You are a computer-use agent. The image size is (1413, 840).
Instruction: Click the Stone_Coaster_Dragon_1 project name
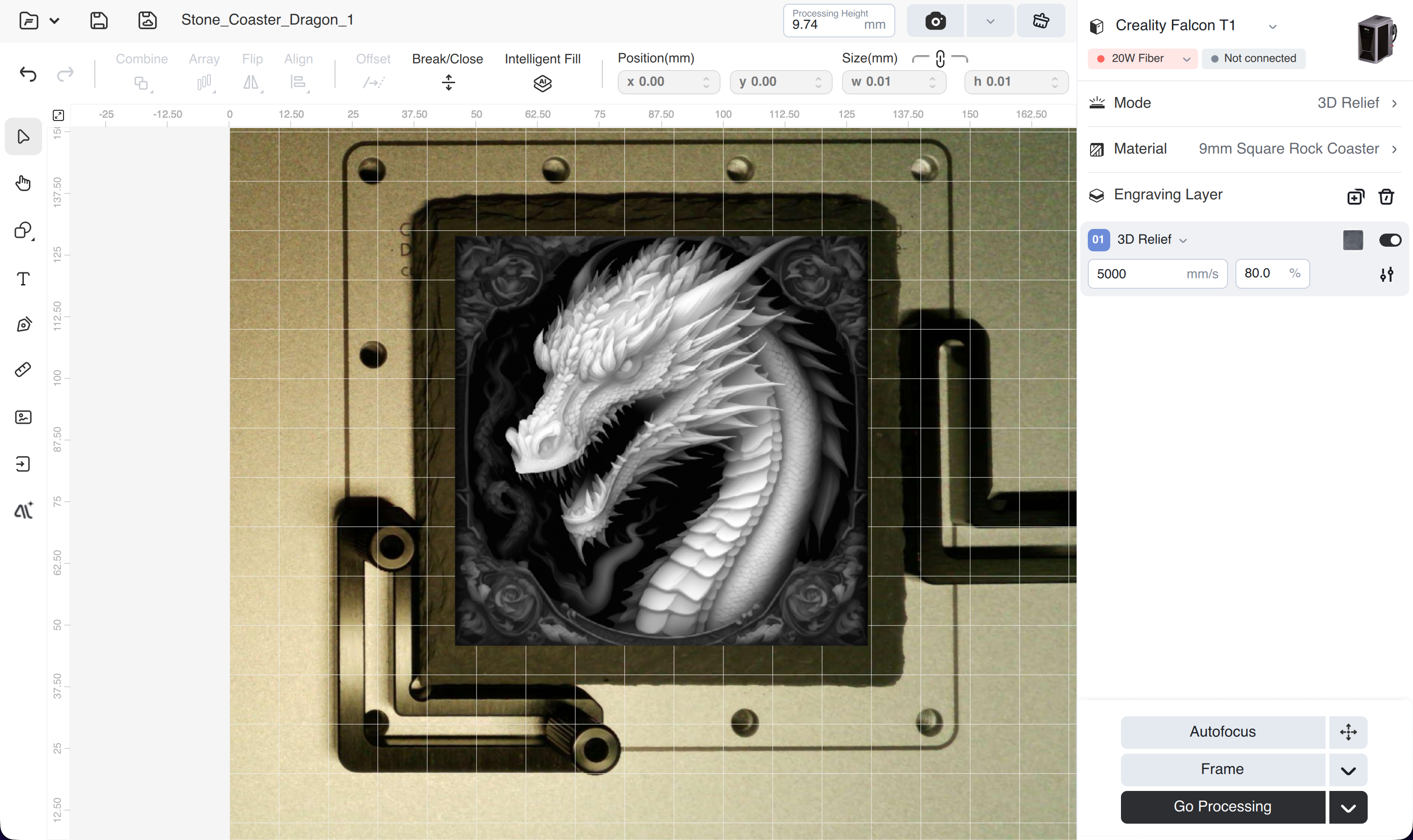[267, 20]
